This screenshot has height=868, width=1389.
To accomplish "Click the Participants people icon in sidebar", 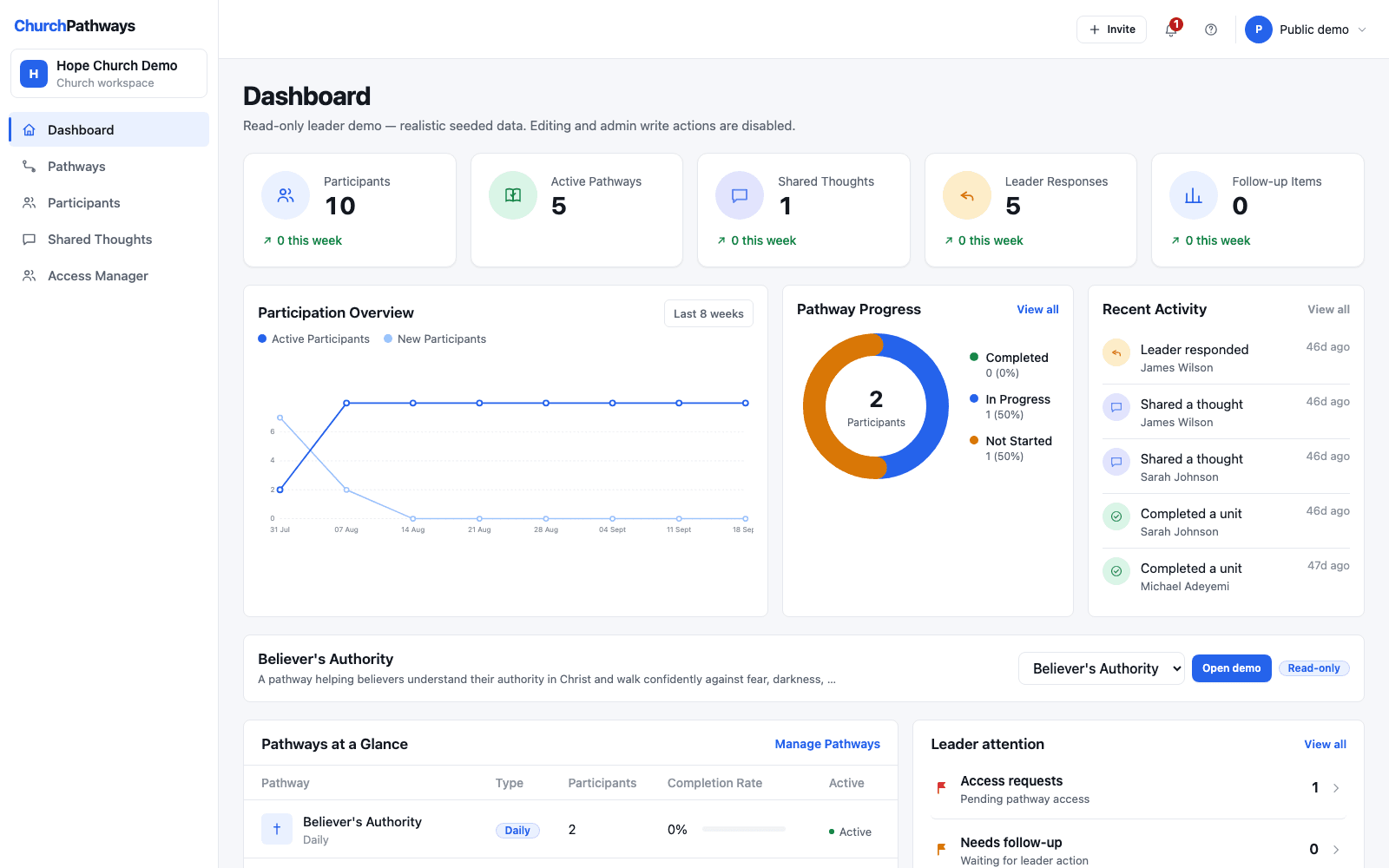I will 30,203.
